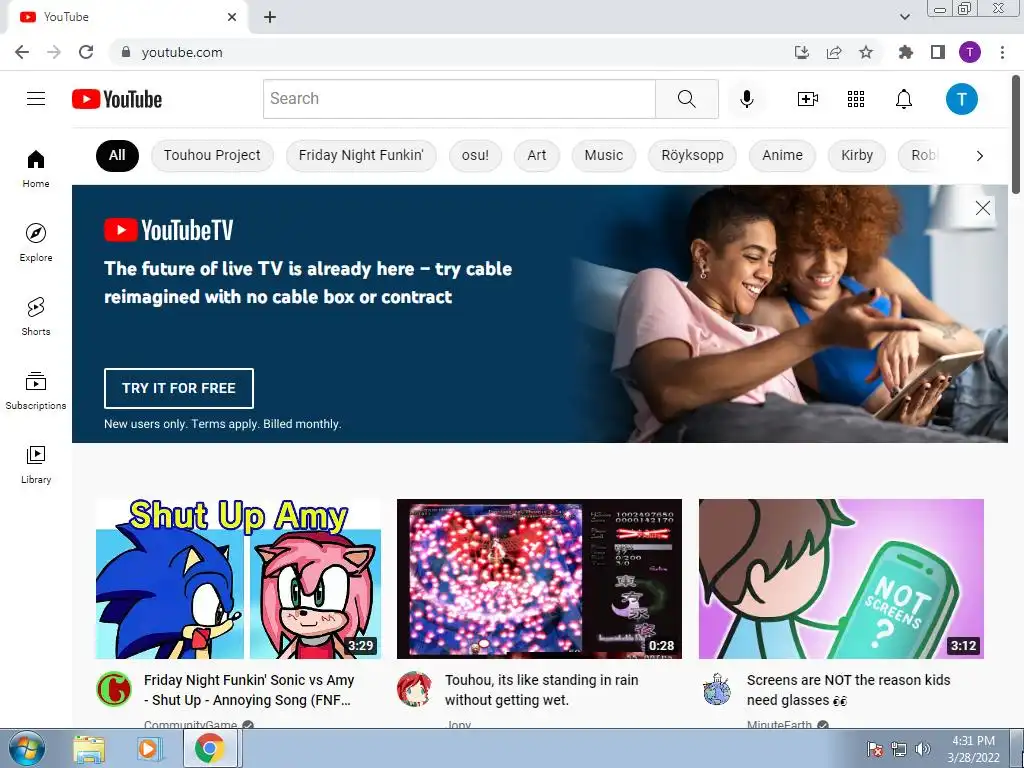
Task: Open Chrome extensions puzzle icon
Action: 906,52
